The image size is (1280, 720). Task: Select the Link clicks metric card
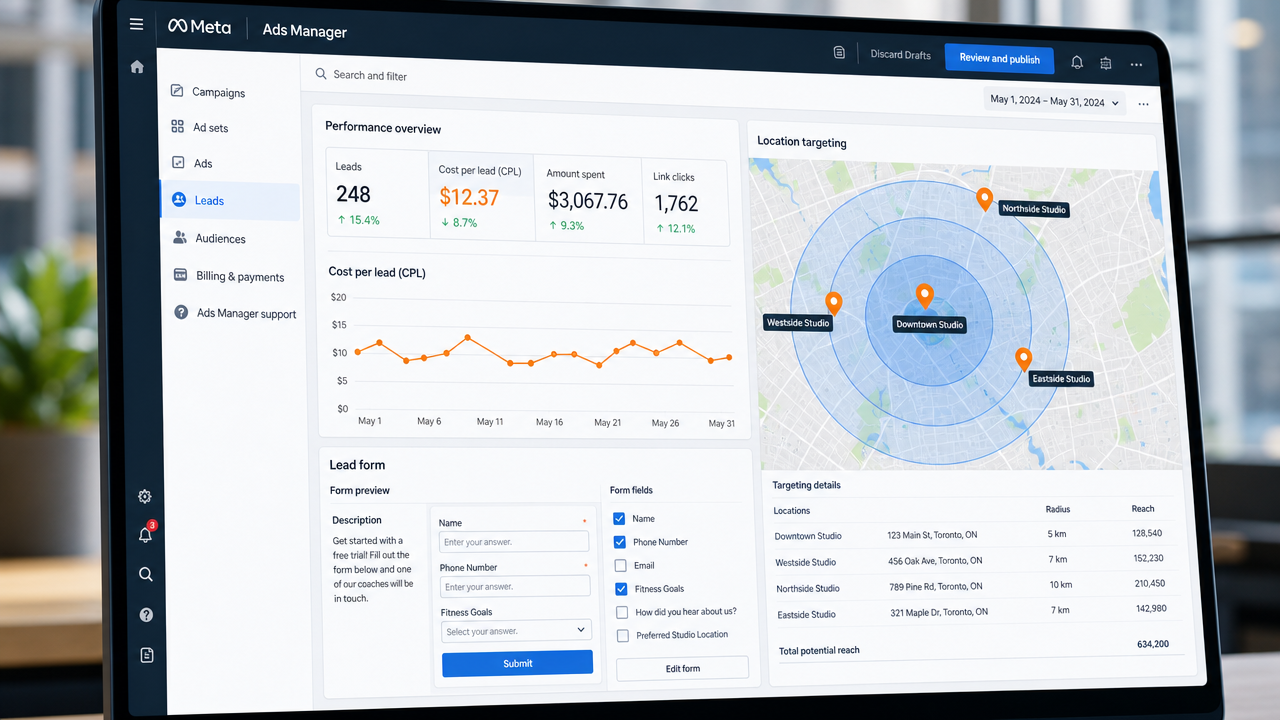[x=685, y=203]
